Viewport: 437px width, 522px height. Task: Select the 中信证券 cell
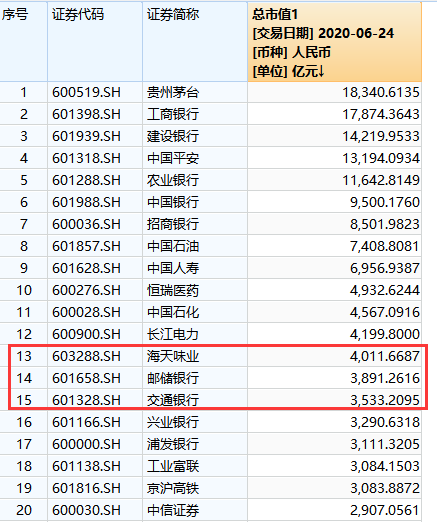195,510
